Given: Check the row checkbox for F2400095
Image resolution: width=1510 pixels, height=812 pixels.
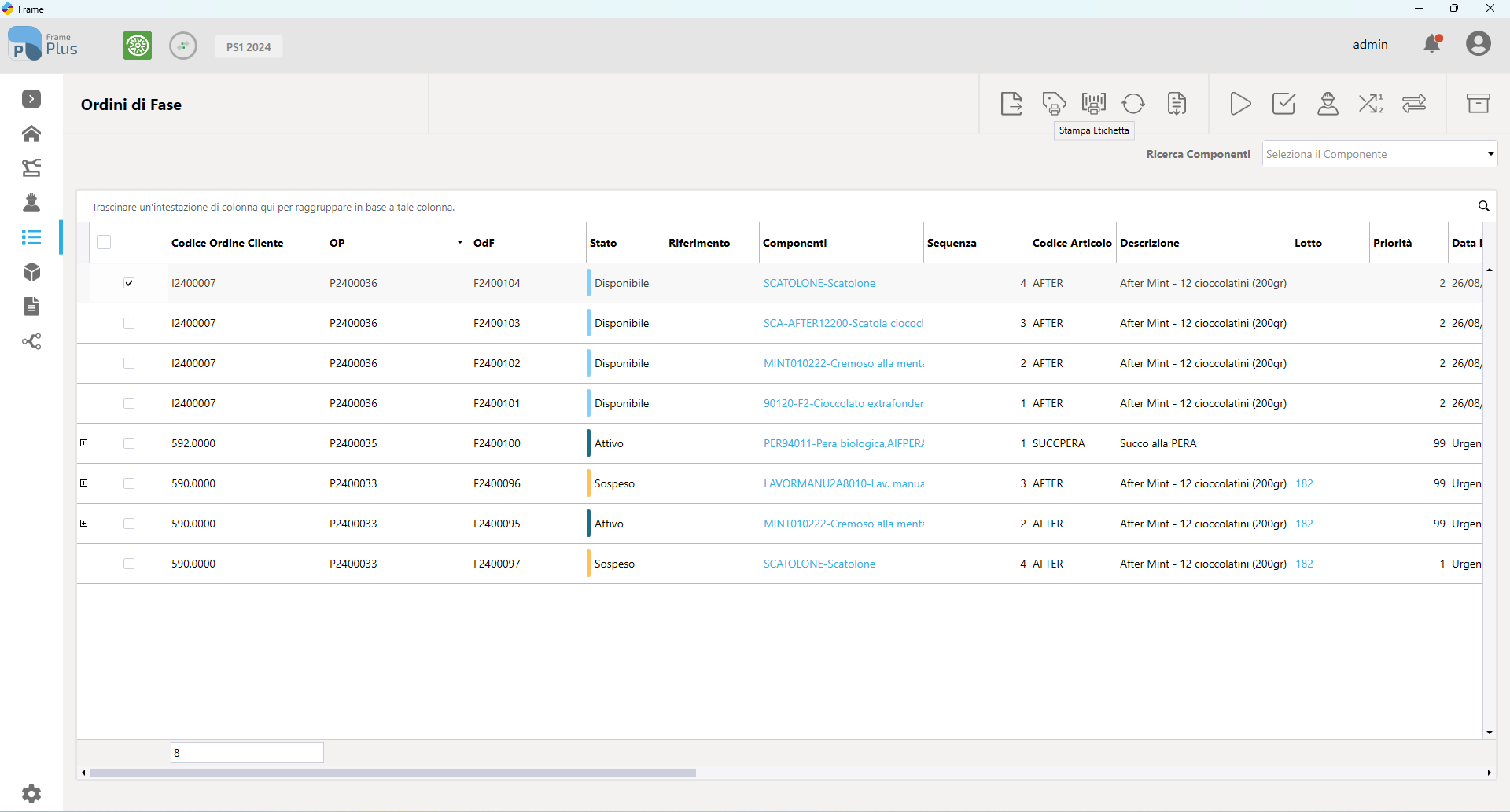Looking at the screenshot, I should pyautogui.click(x=129, y=524).
